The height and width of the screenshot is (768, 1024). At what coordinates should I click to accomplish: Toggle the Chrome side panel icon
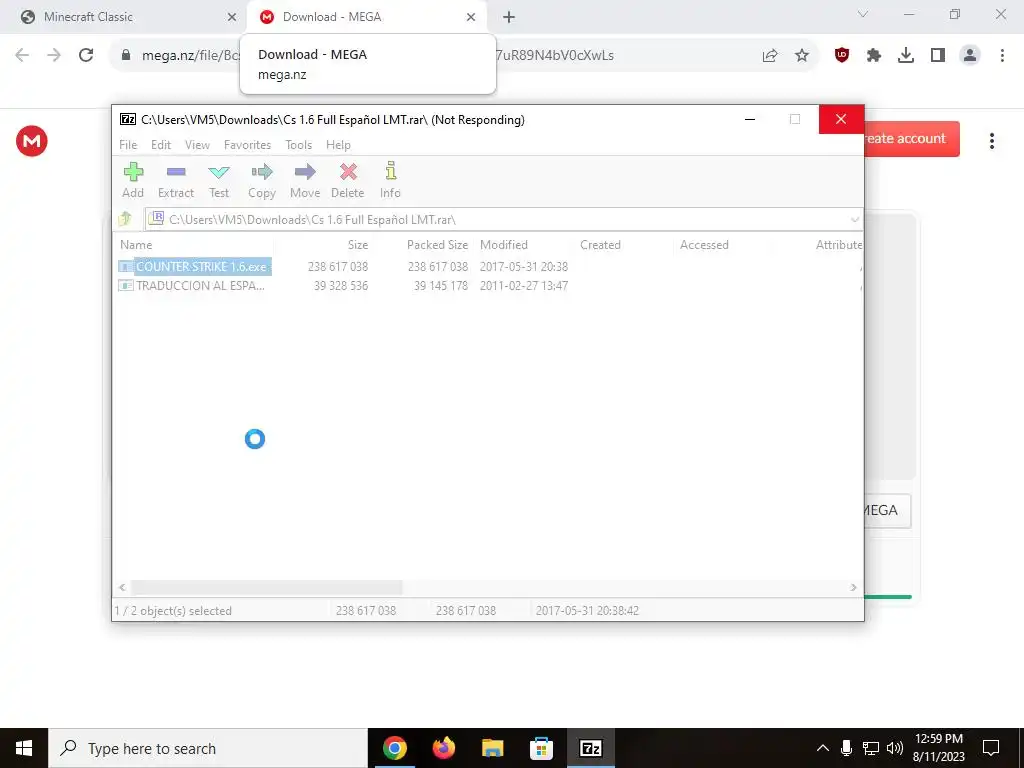click(x=938, y=56)
